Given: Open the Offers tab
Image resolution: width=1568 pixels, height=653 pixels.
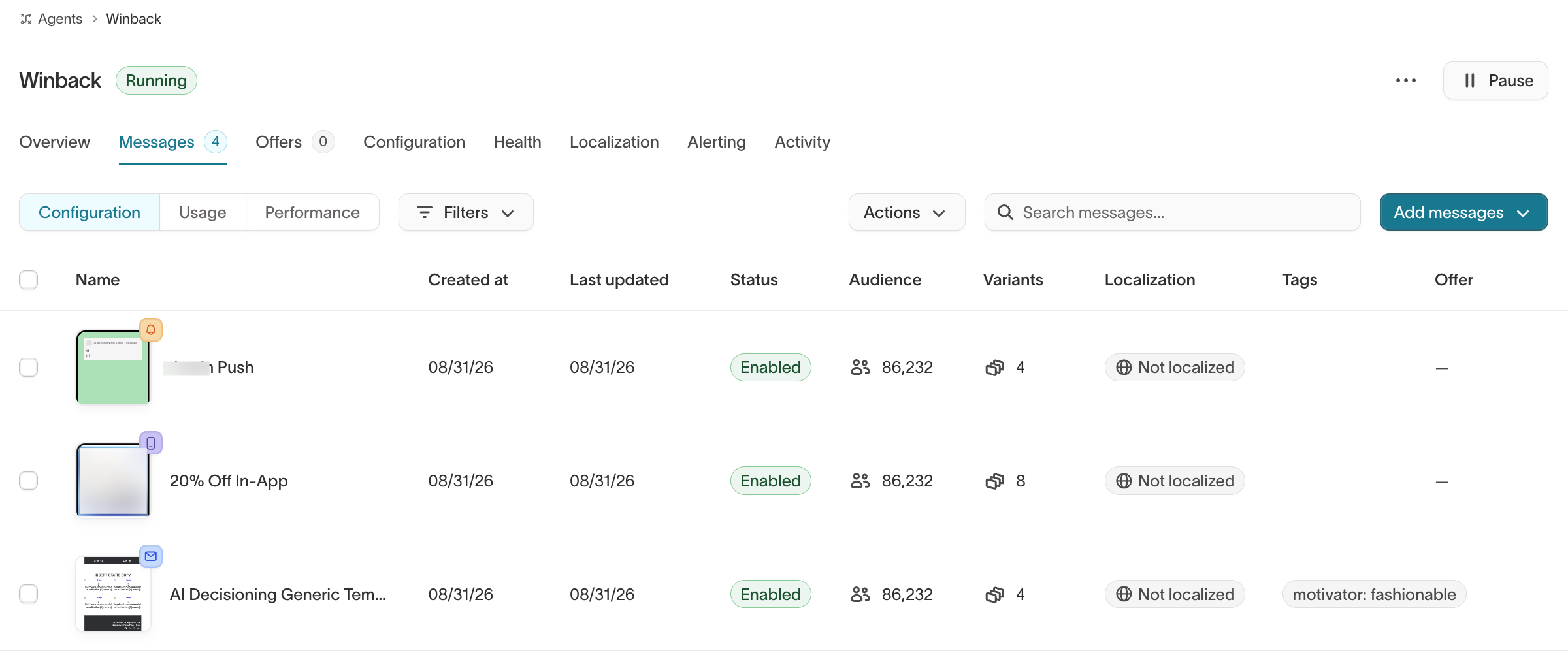Looking at the screenshot, I should [295, 142].
